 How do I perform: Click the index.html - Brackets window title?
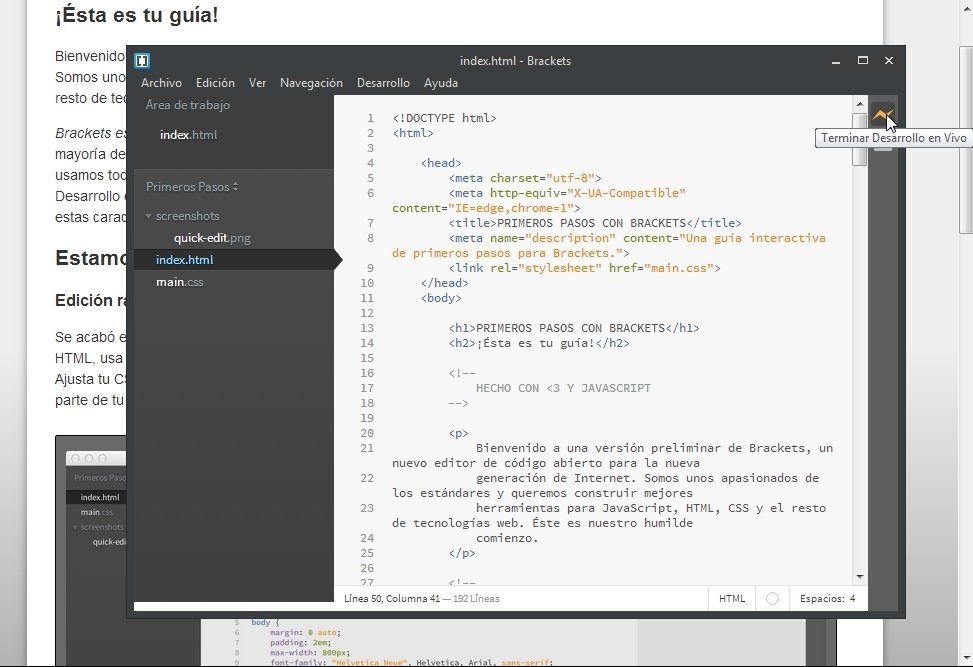(x=515, y=61)
